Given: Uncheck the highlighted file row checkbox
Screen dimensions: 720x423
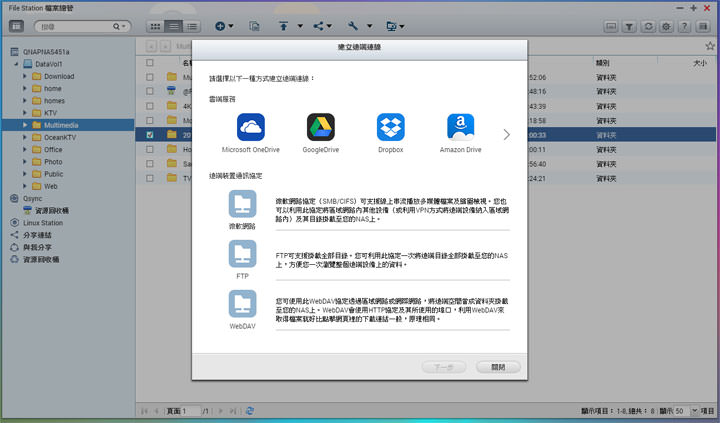Looking at the screenshot, I should pos(150,133).
